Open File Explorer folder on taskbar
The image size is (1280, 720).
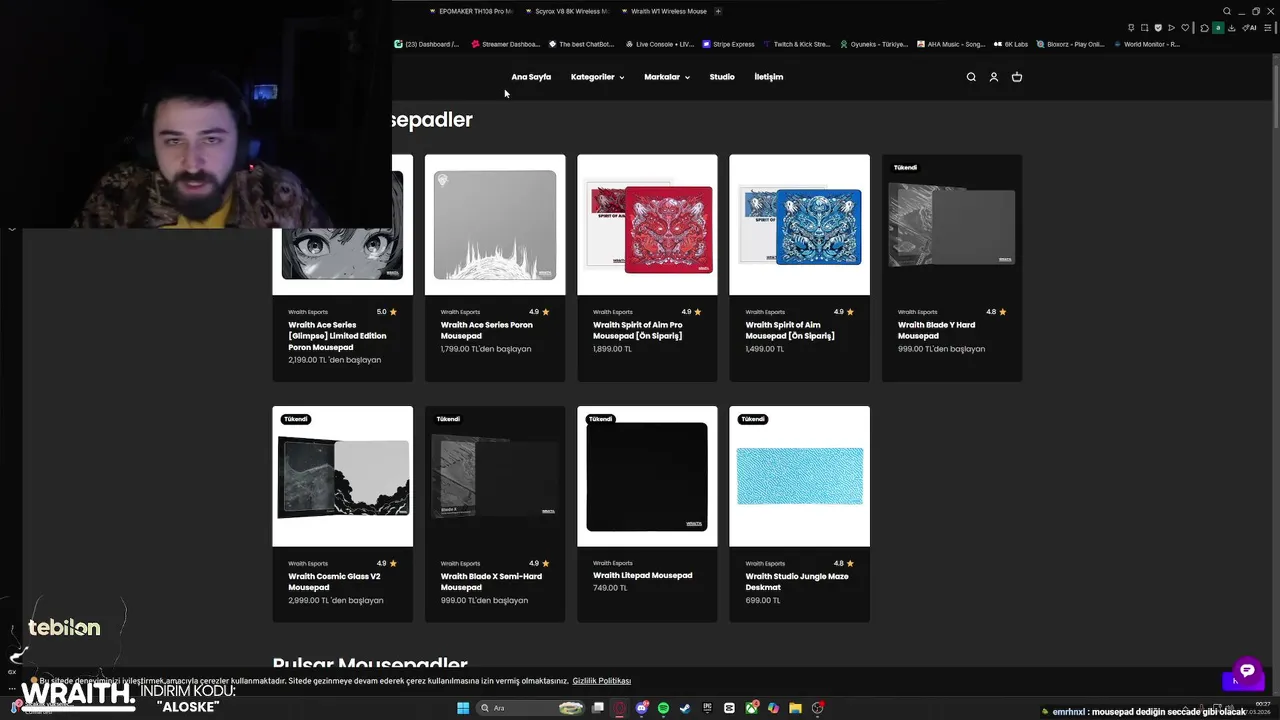(x=795, y=708)
